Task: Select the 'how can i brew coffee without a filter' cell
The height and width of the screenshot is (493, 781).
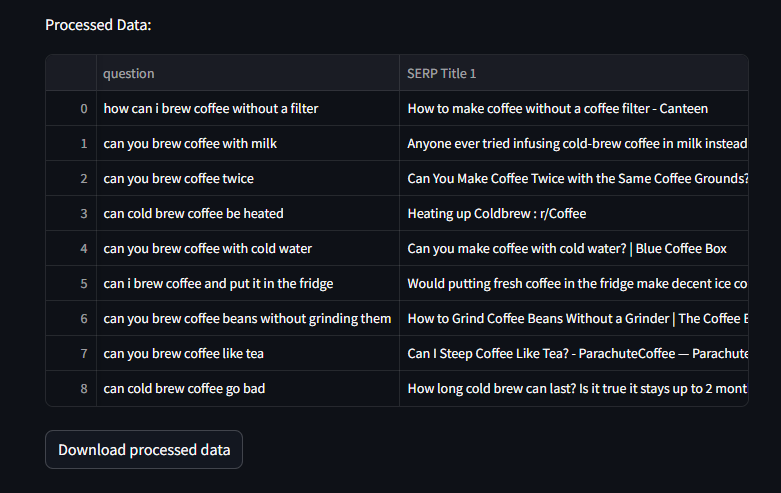Action: pyautogui.click(x=211, y=108)
